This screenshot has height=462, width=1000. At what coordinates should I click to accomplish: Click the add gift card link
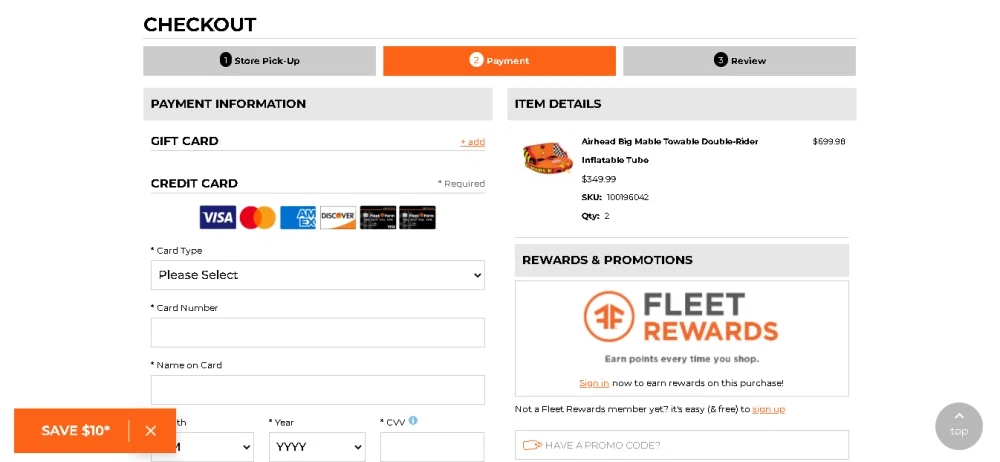472,142
